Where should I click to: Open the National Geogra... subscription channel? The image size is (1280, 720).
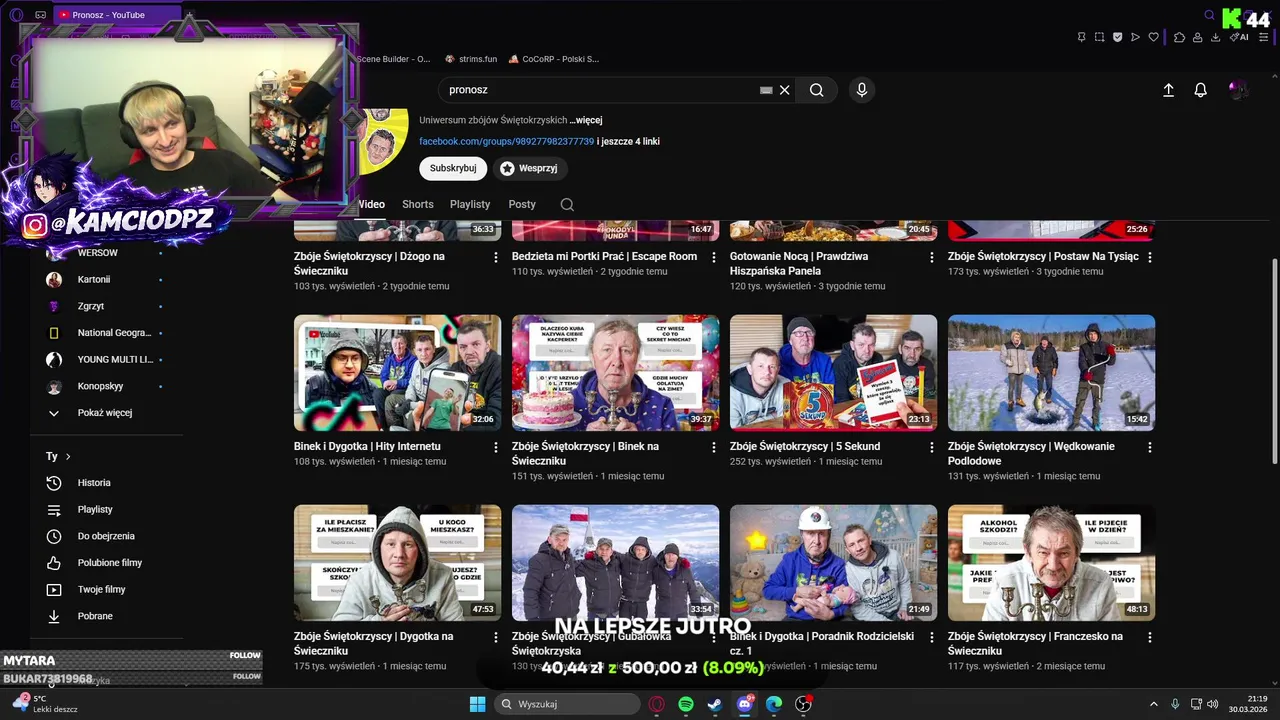114,333
